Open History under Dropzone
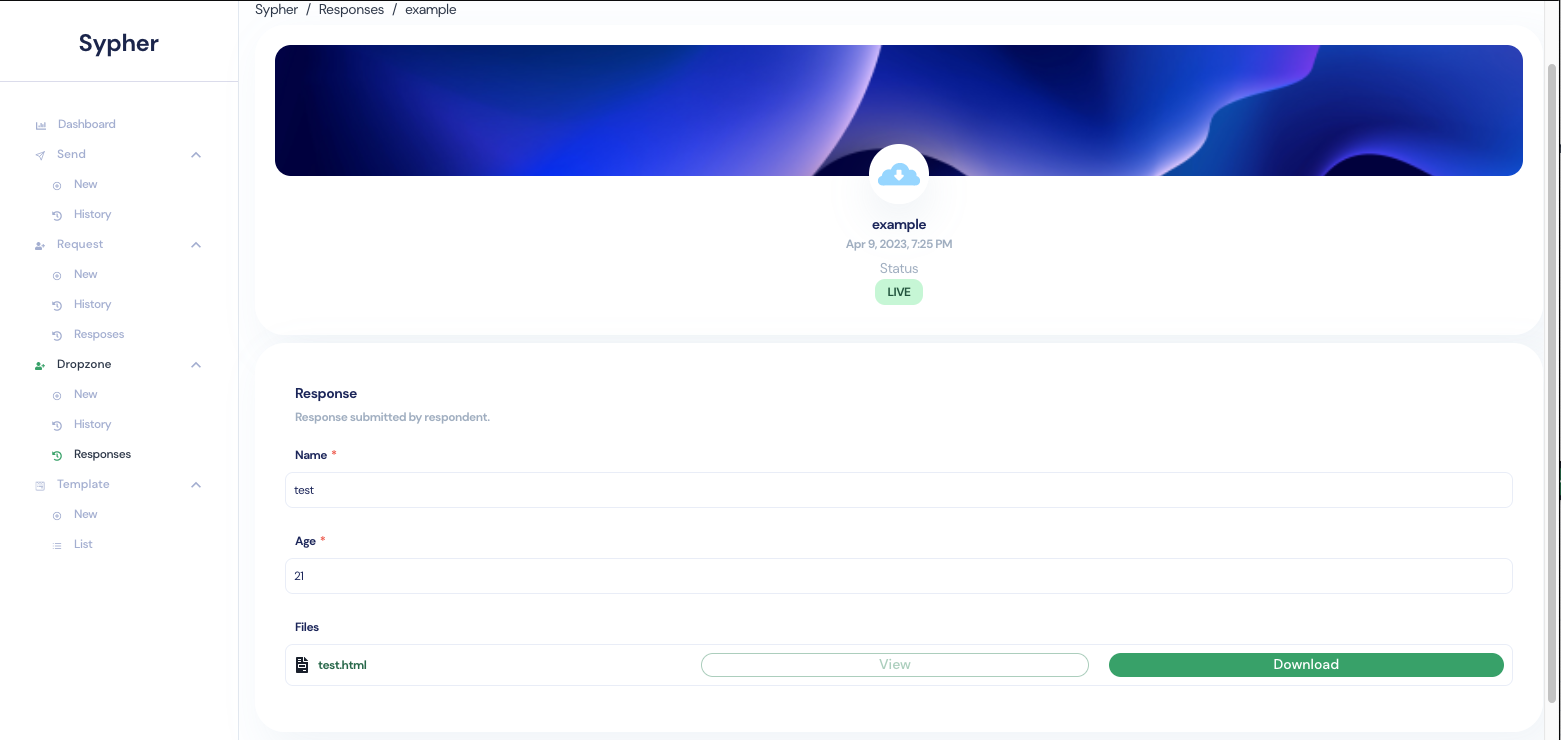The width and height of the screenshot is (1561, 740). tap(92, 424)
